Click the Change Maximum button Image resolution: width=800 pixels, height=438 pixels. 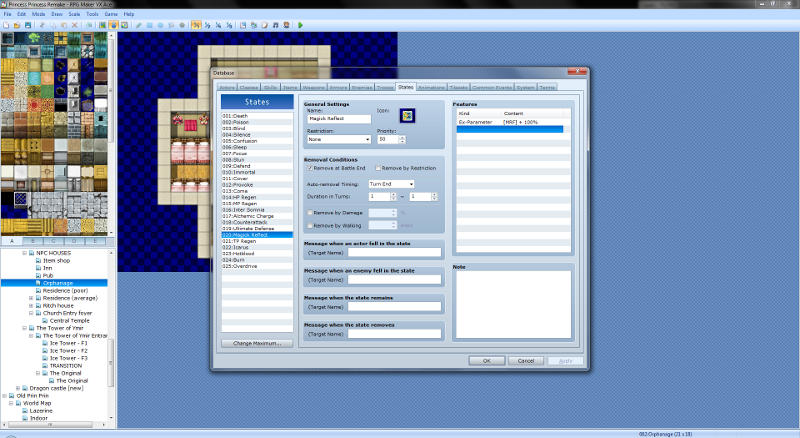[257, 343]
